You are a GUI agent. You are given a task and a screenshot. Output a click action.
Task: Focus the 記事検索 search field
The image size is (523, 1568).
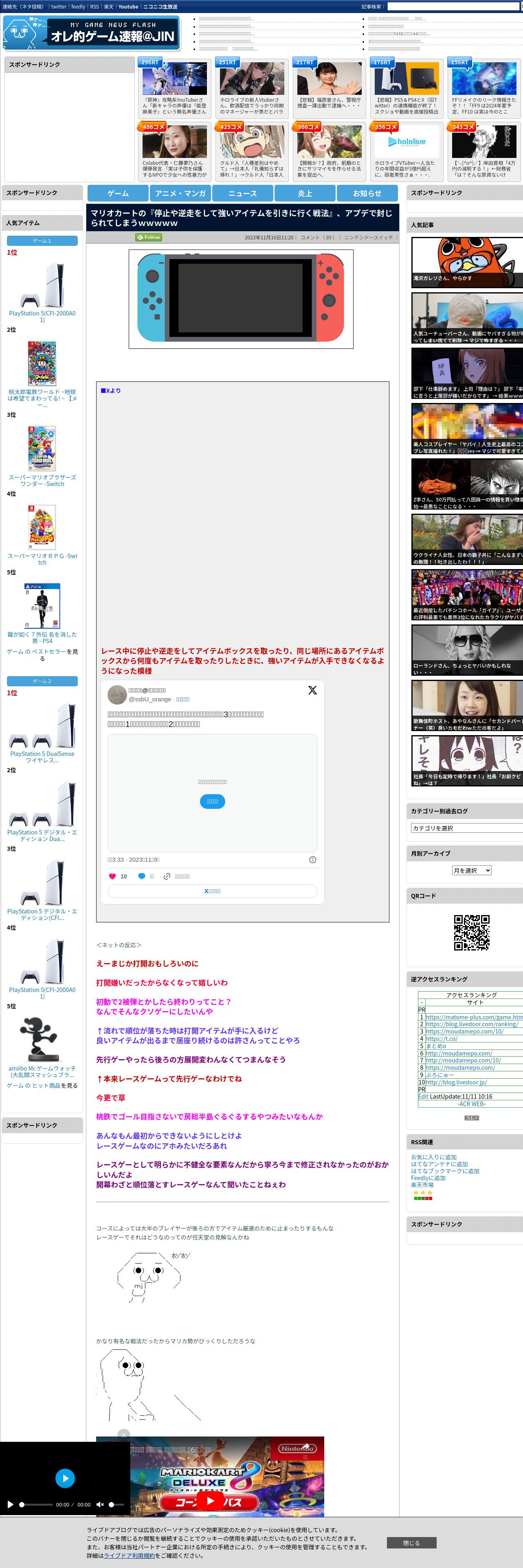[x=454, y=7]
